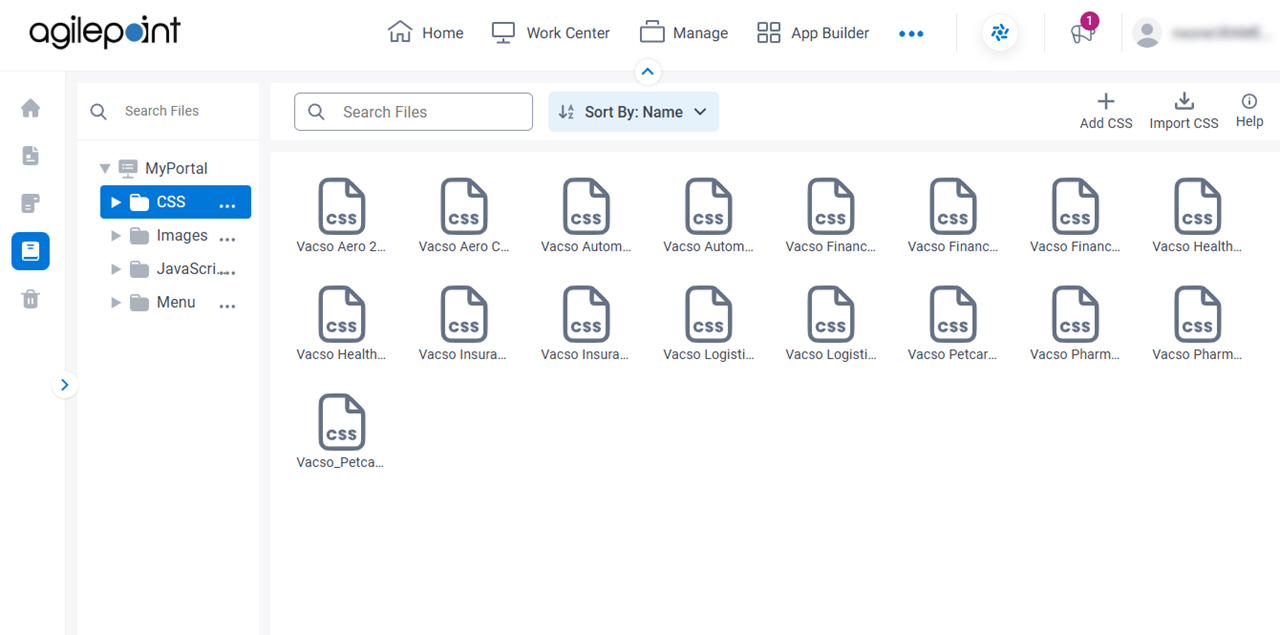Click the main Search Files box

coord(413,112)
